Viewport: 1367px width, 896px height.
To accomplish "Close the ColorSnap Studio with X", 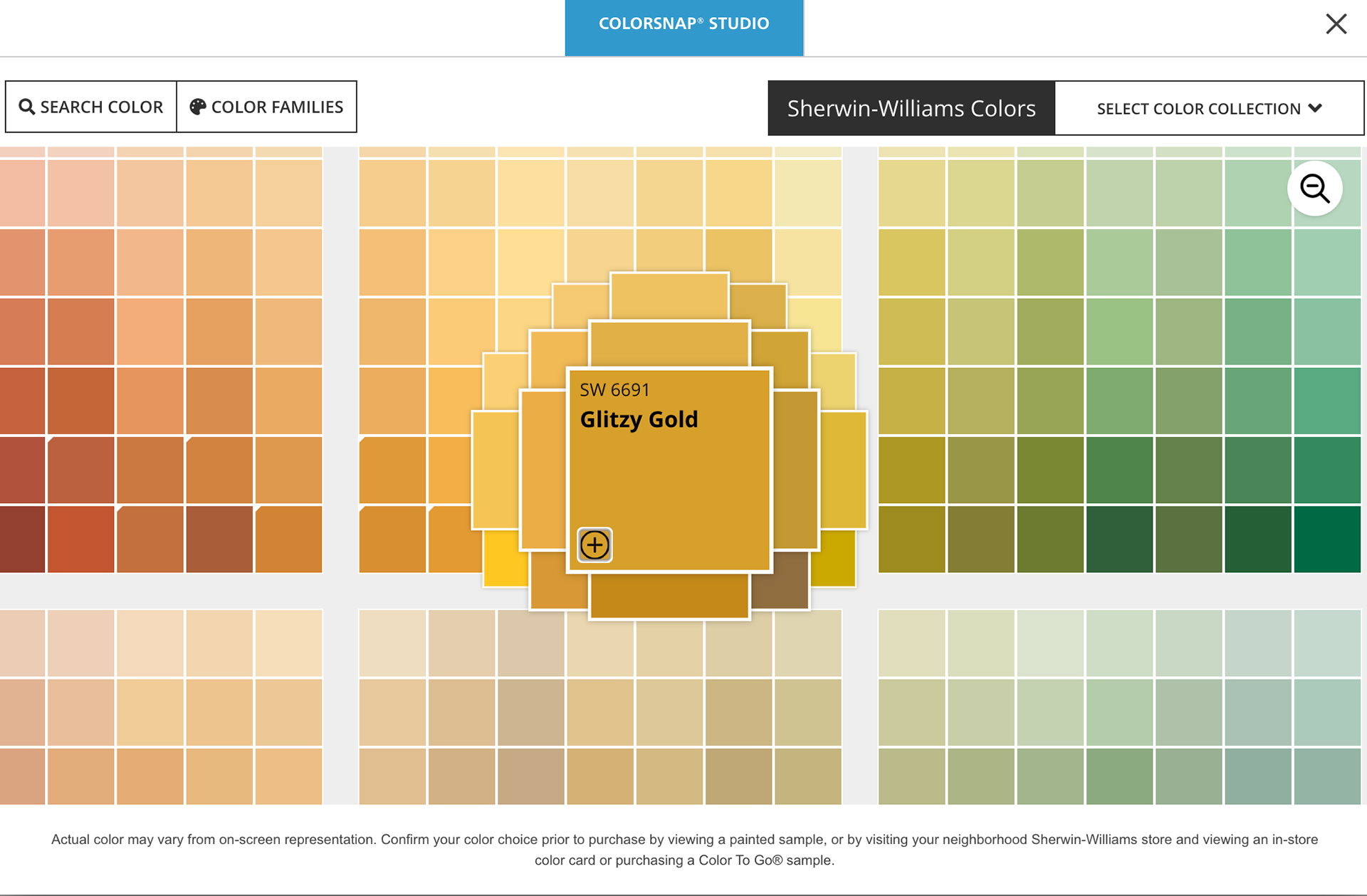I will point(1336,24).
